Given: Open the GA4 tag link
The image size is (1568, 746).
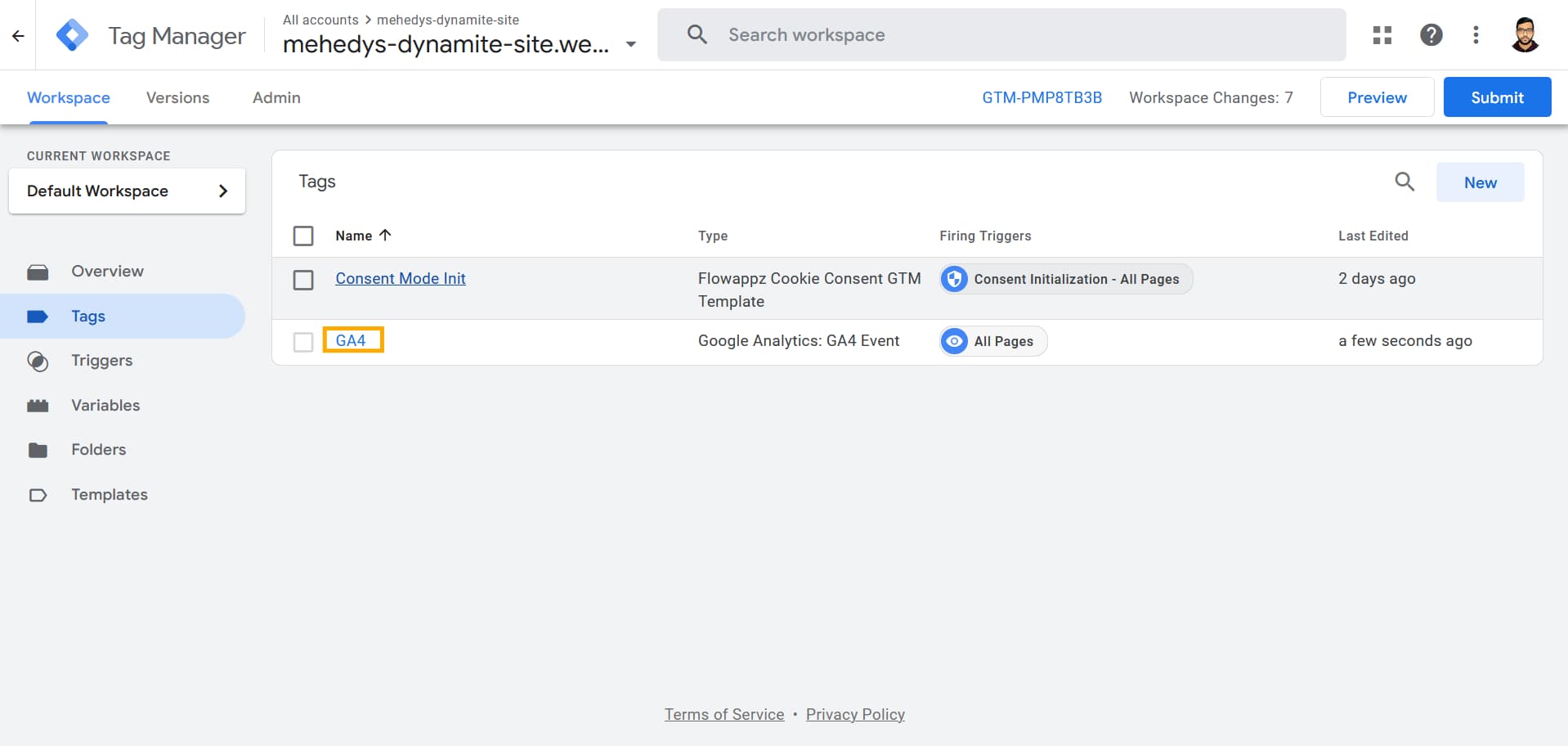Looking at the screenshot, I should point(351,340).
